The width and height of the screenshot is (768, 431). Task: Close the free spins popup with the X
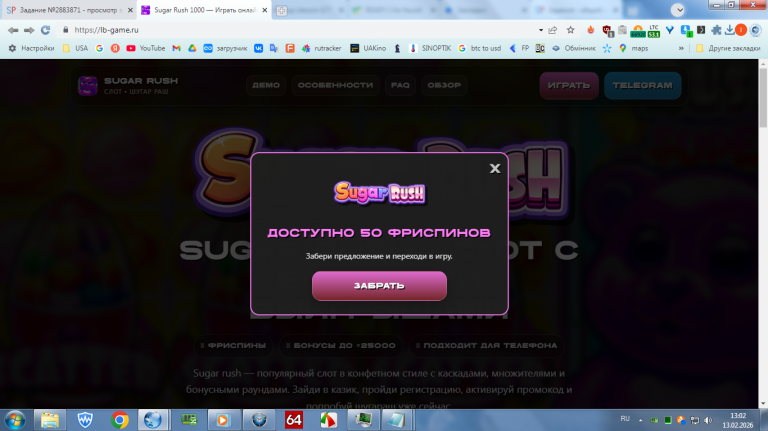[x=495, y=168]
